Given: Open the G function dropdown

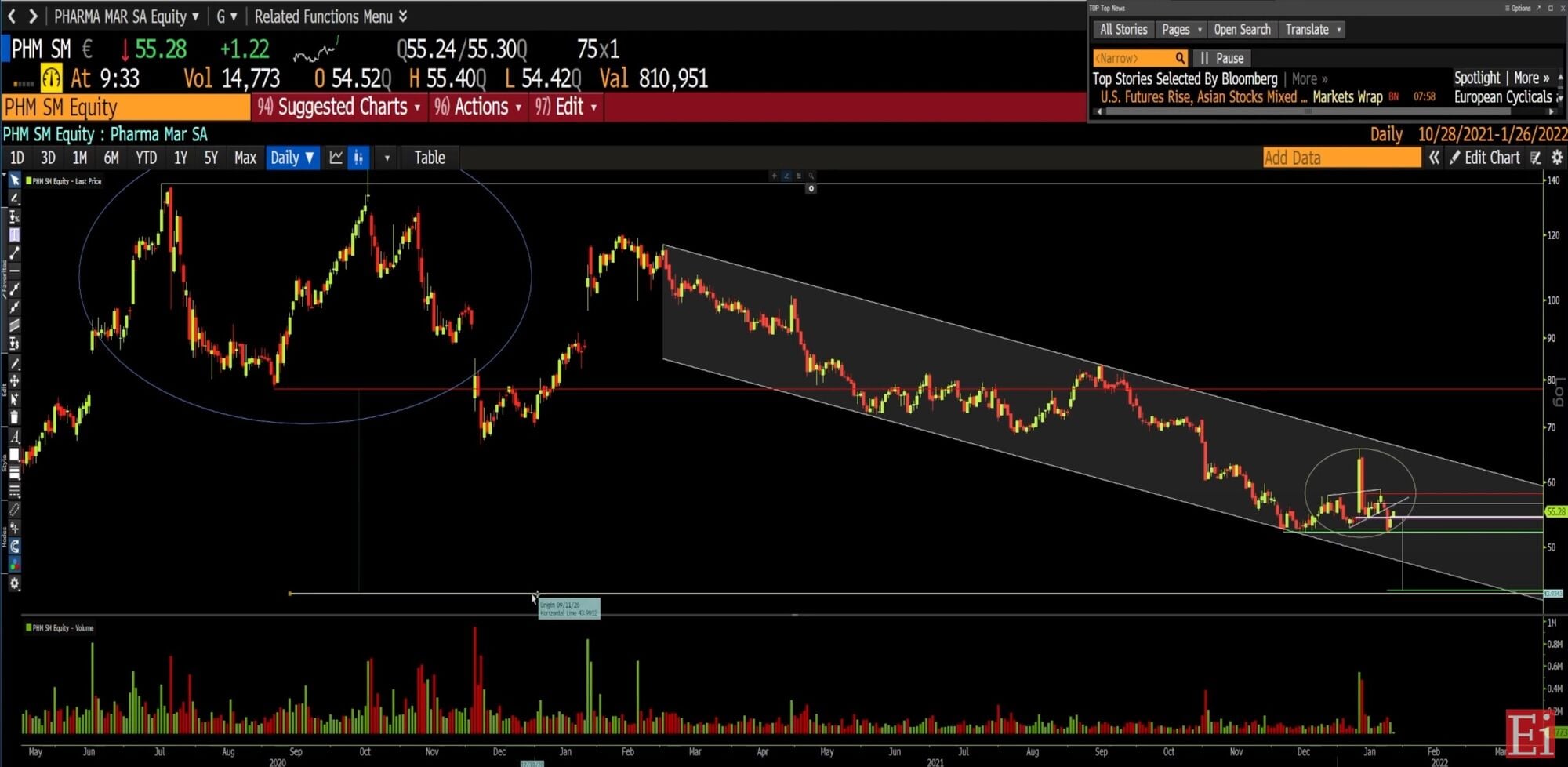Looking at the screenshot, I should pyautogui.click(x=227, y=16).
